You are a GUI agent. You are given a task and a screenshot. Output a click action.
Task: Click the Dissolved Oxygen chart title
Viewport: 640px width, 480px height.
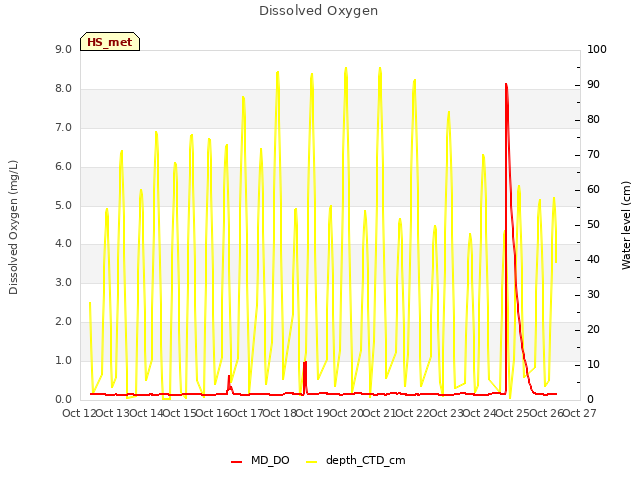[x=318, y=11]
